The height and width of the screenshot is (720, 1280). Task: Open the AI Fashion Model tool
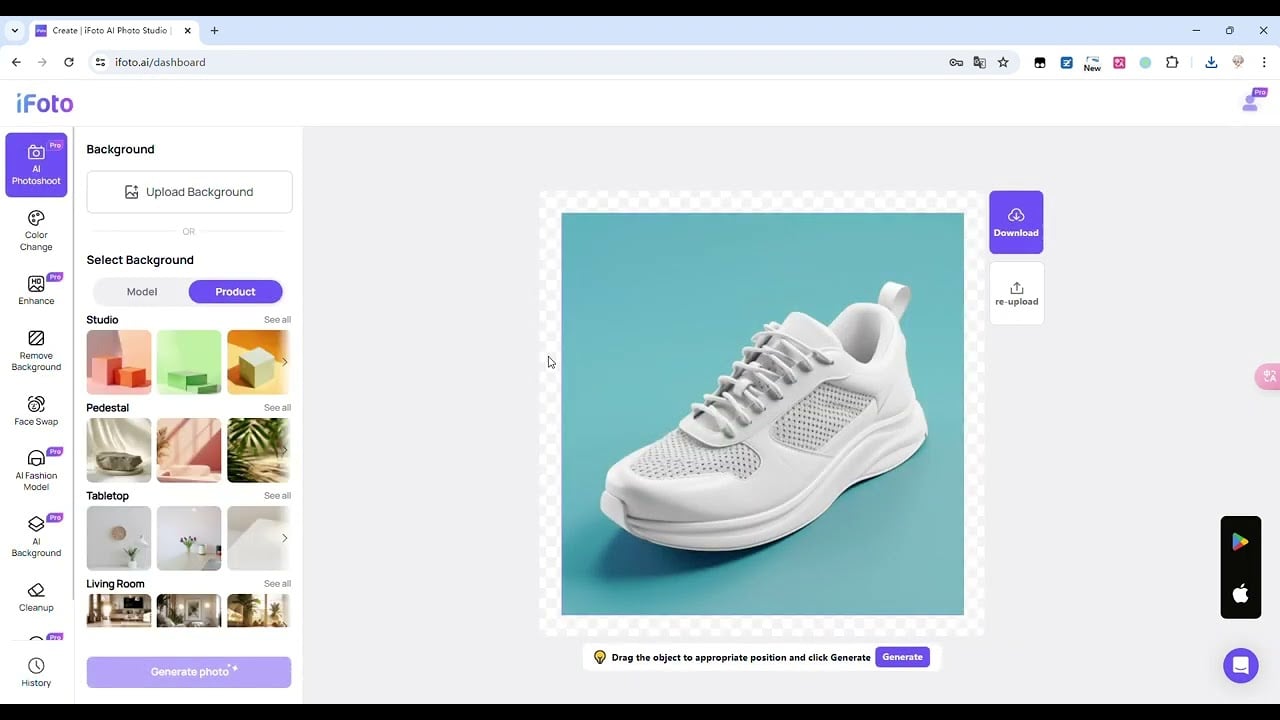tap(36, 469)
